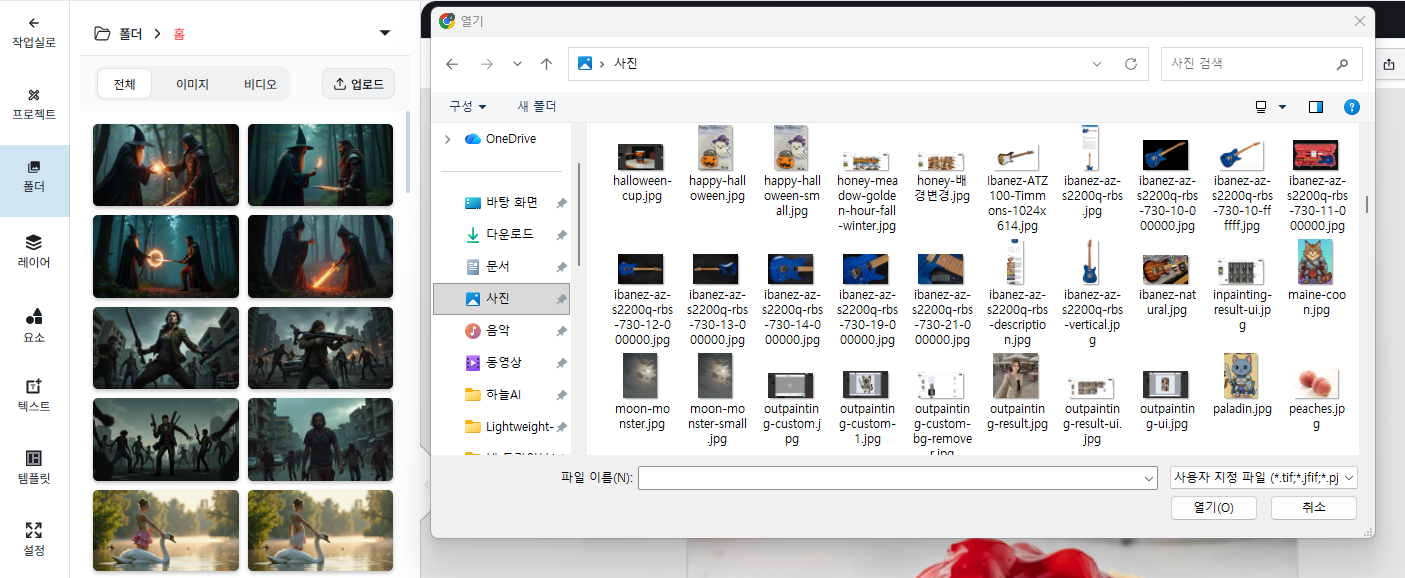
Task: Click the 파일 이름 input field
Action: pos(889,479)
